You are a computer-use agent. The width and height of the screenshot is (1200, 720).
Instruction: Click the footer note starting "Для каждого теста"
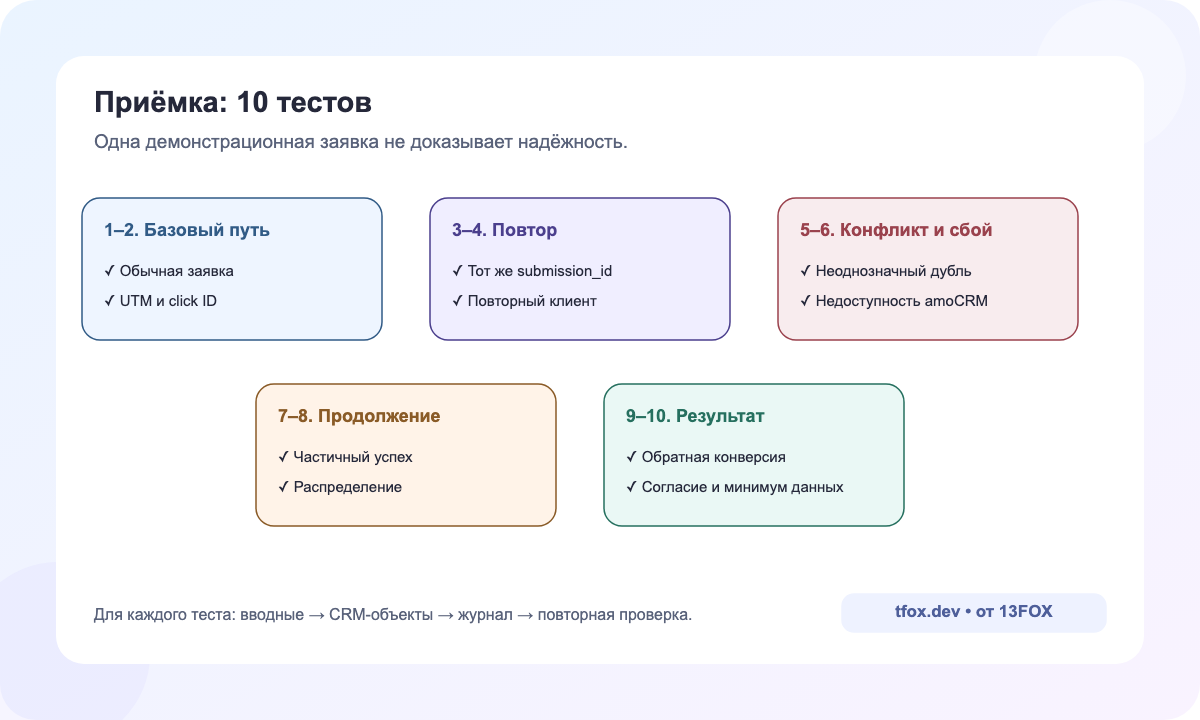coord(392,614)
